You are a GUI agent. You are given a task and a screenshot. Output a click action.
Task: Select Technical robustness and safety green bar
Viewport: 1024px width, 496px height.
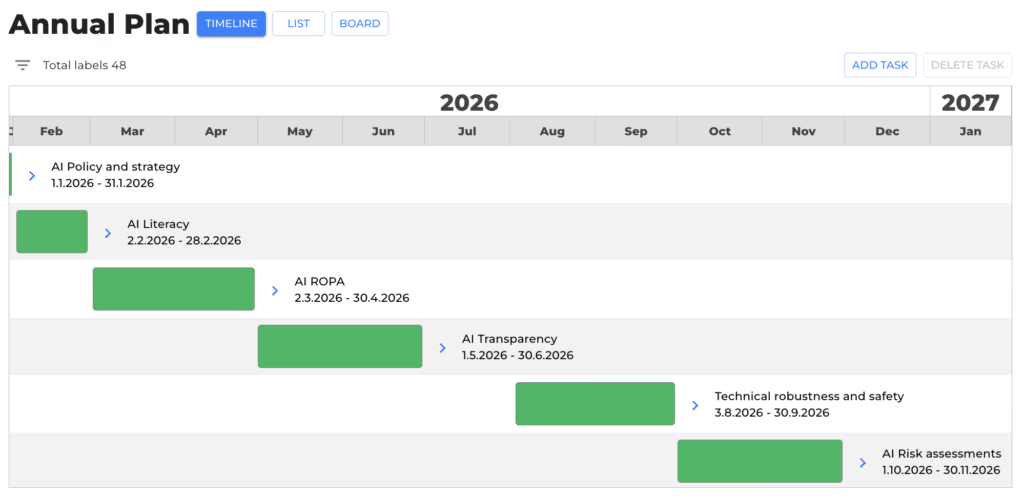coord(595,404)
